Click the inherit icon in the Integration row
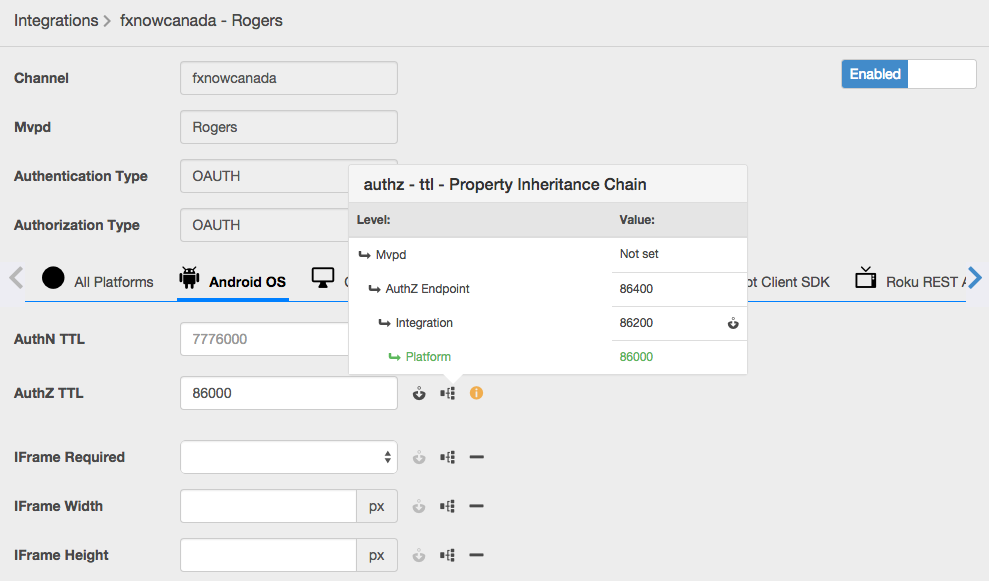 (733, 323)
